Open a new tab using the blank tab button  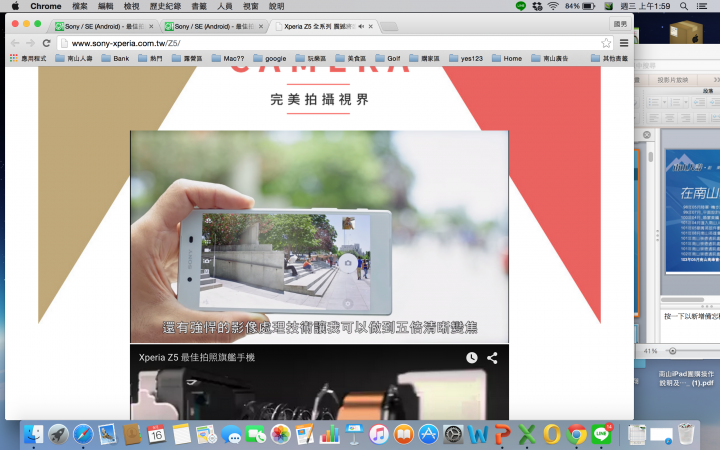(389, 27)
